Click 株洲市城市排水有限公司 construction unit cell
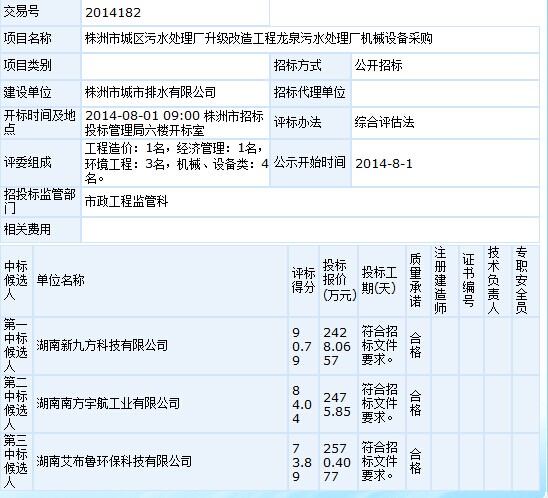Viewport: 548px width, 498px height. (x=150, y=92)
